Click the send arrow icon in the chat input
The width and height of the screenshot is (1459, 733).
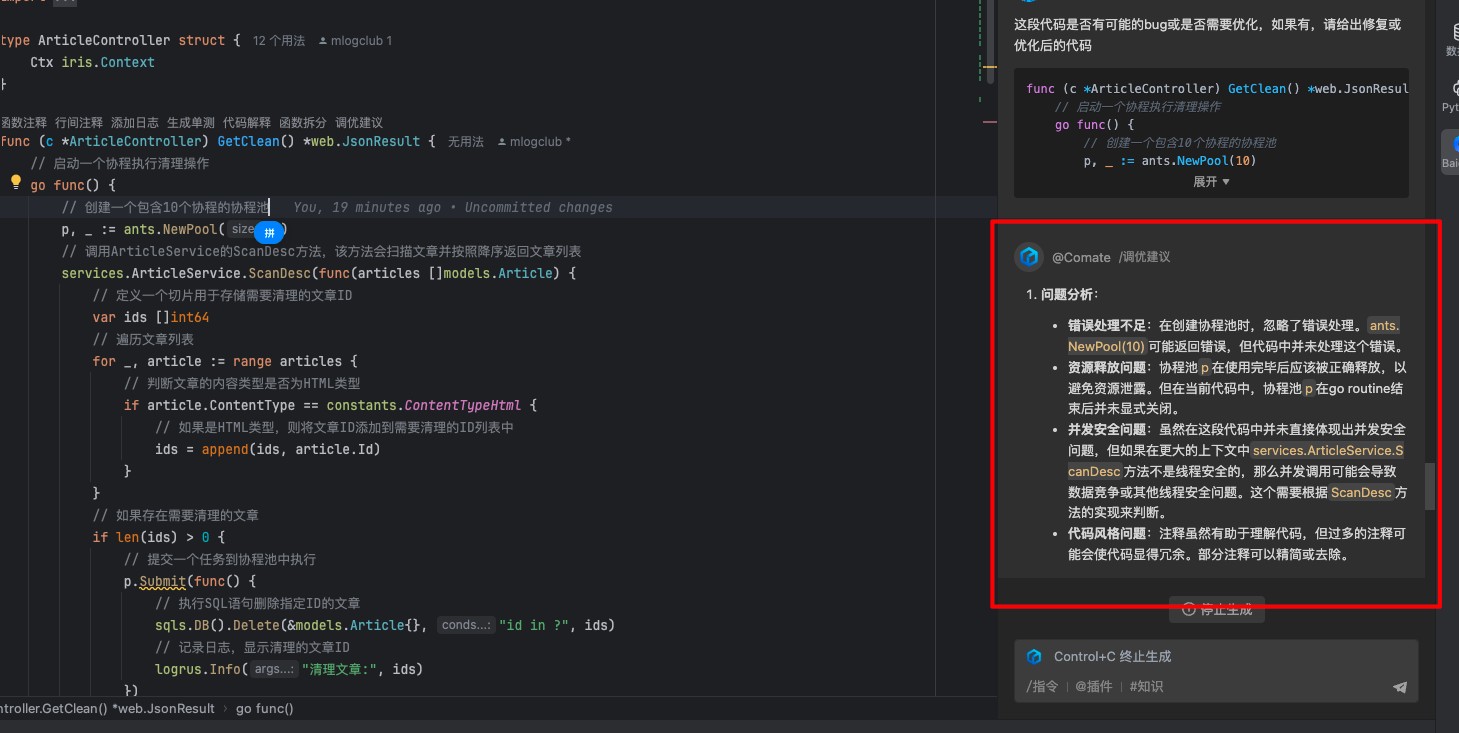pyautogui.click(x=1400, y=687)
